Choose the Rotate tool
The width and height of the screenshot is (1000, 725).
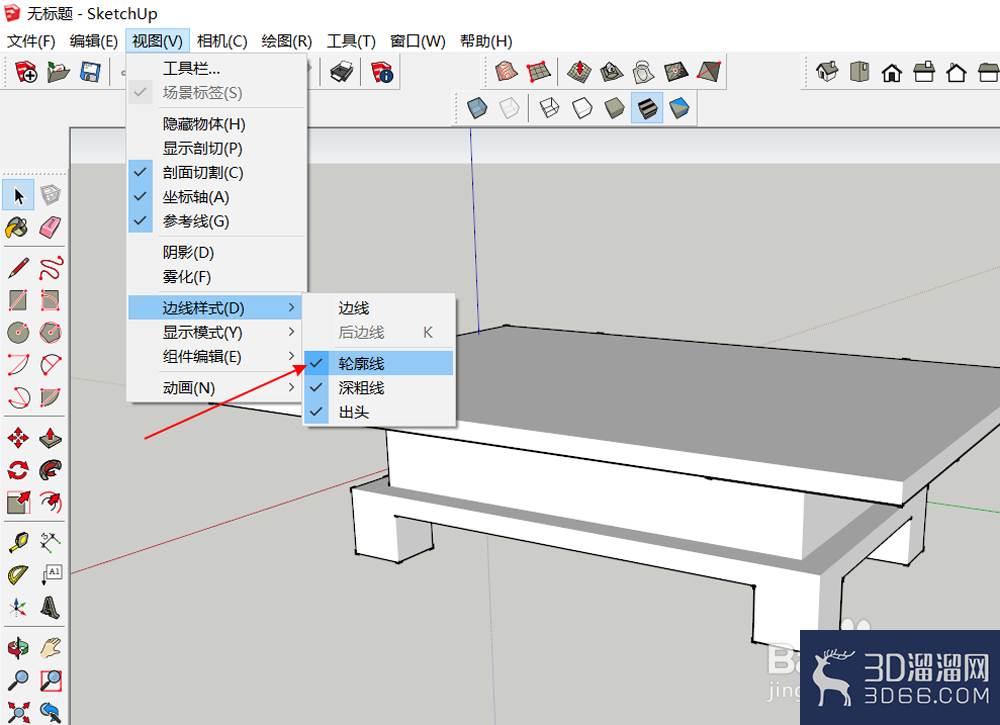[18, 471]
